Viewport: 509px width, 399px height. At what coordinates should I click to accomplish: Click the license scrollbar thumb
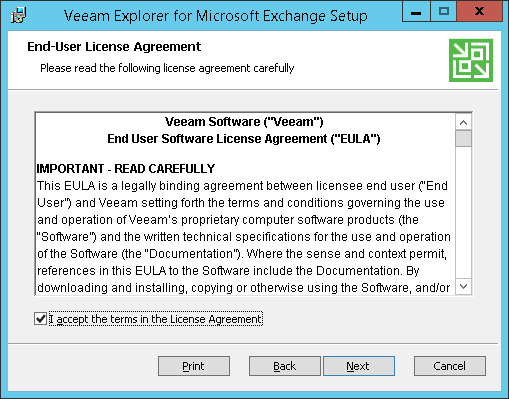click(463, 138)
